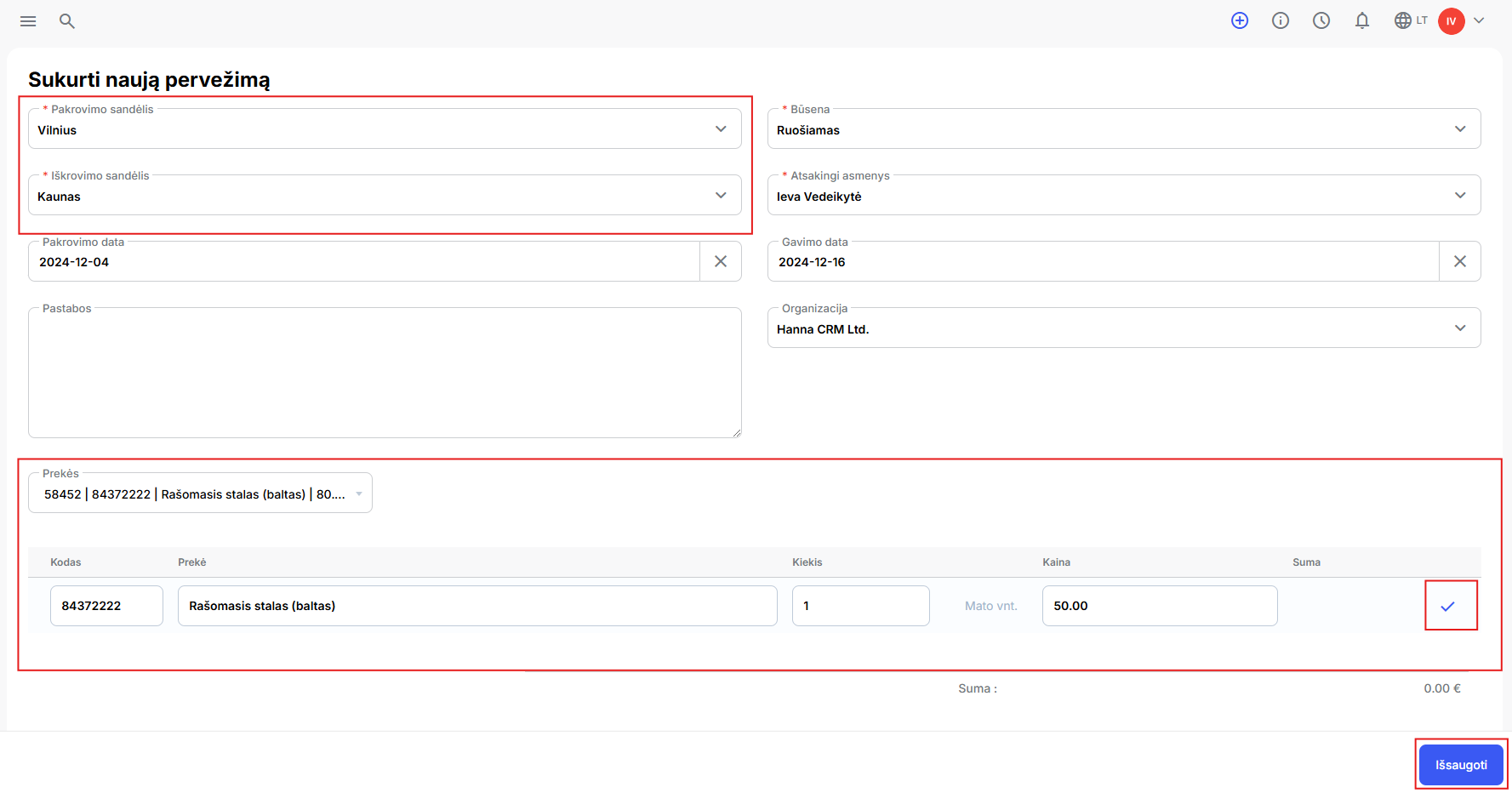Click the Kodas column header
Image resolution: width=1512 pixels, height=793 pixels.
point(66,562)
